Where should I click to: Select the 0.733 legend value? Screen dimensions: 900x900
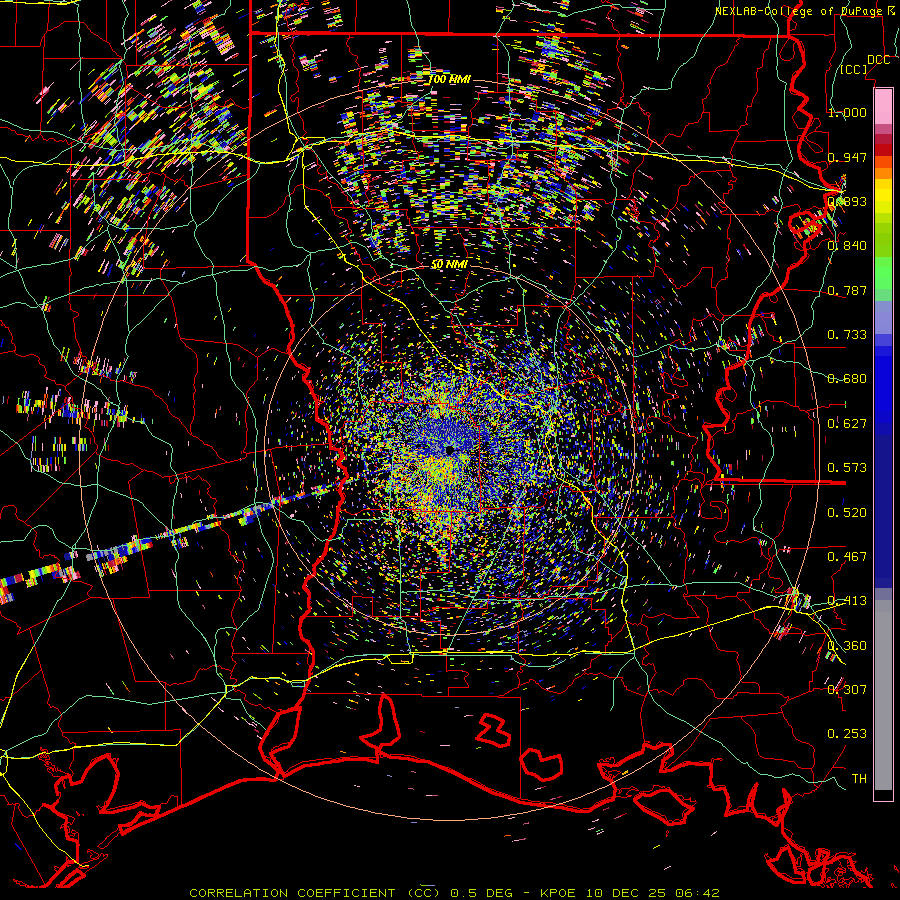(847, 335)
